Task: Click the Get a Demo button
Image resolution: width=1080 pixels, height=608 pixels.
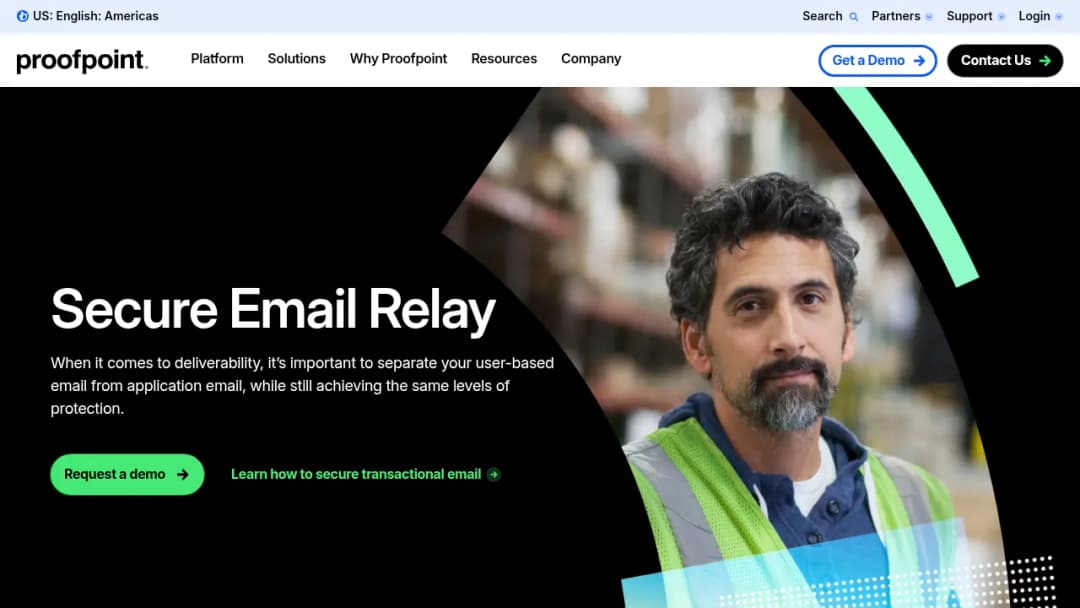Action: pos(877,61)
